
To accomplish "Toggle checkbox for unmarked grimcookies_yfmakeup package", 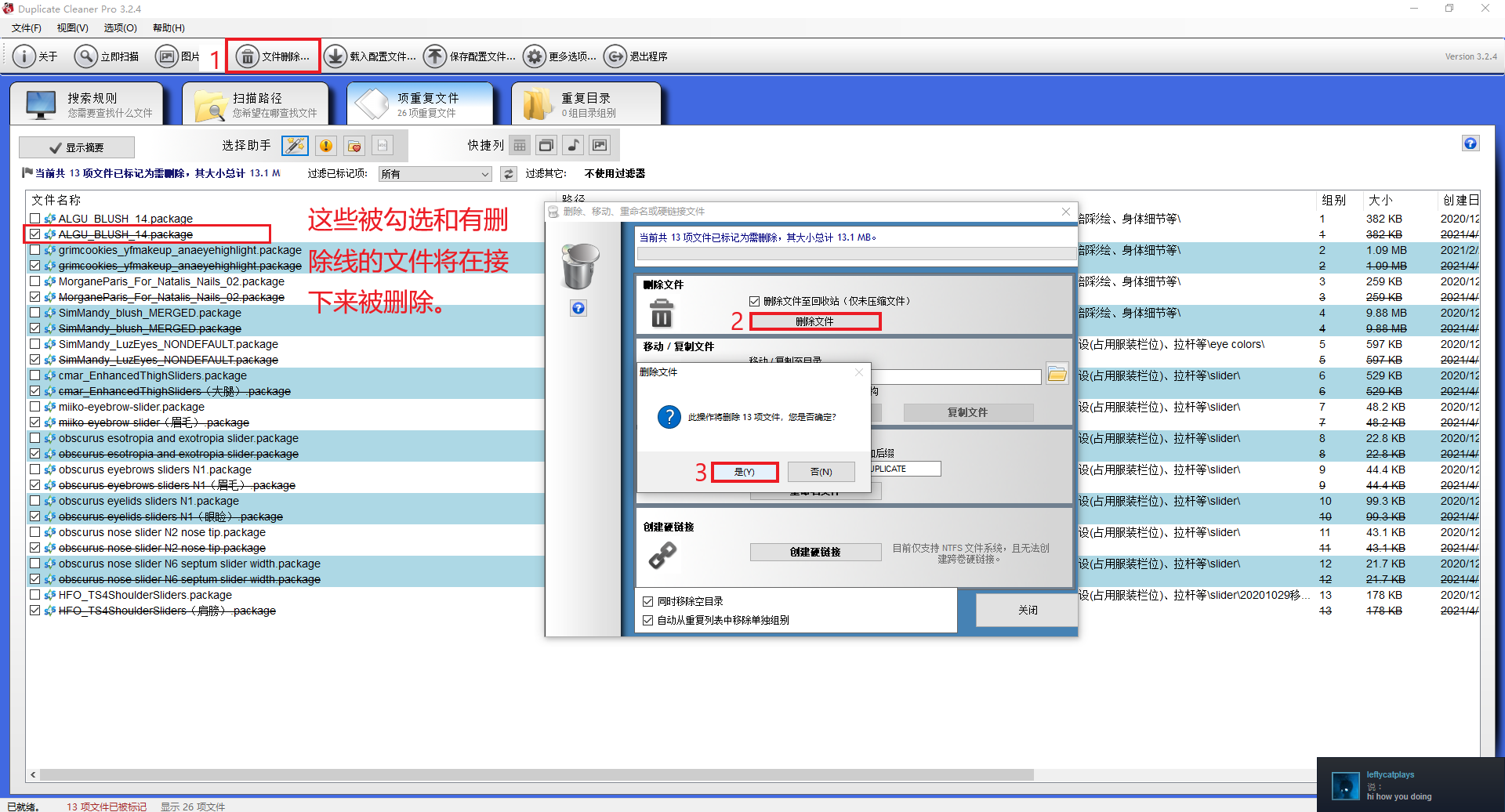I will (x=34, y=250).
